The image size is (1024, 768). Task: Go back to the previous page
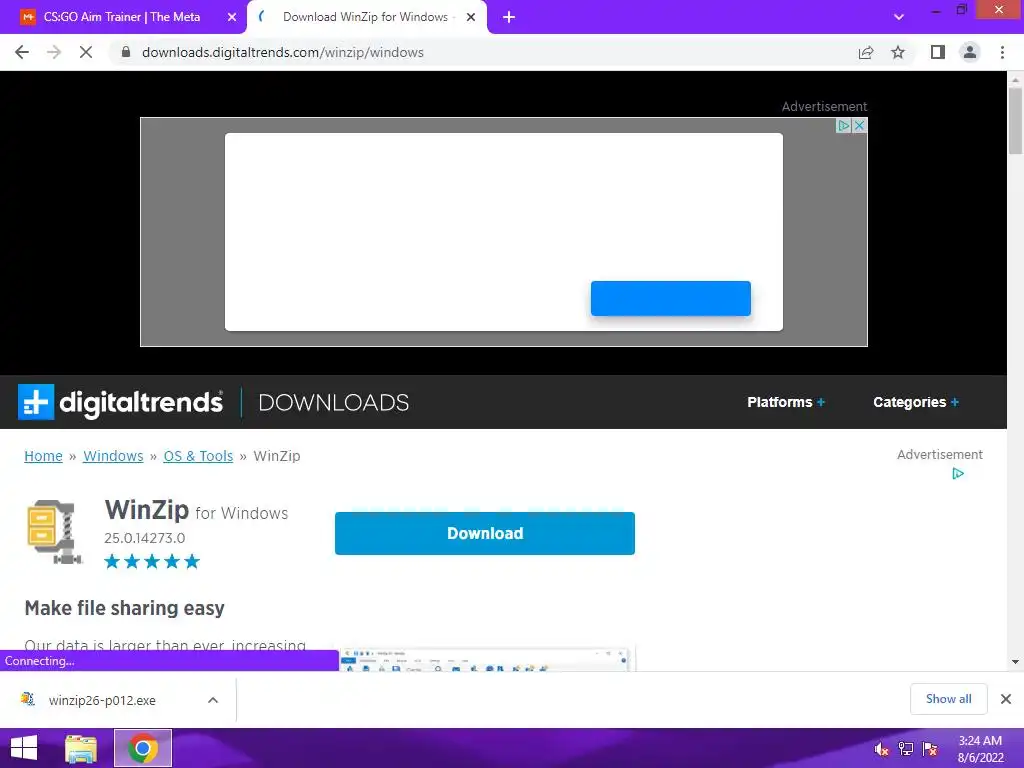22,52
